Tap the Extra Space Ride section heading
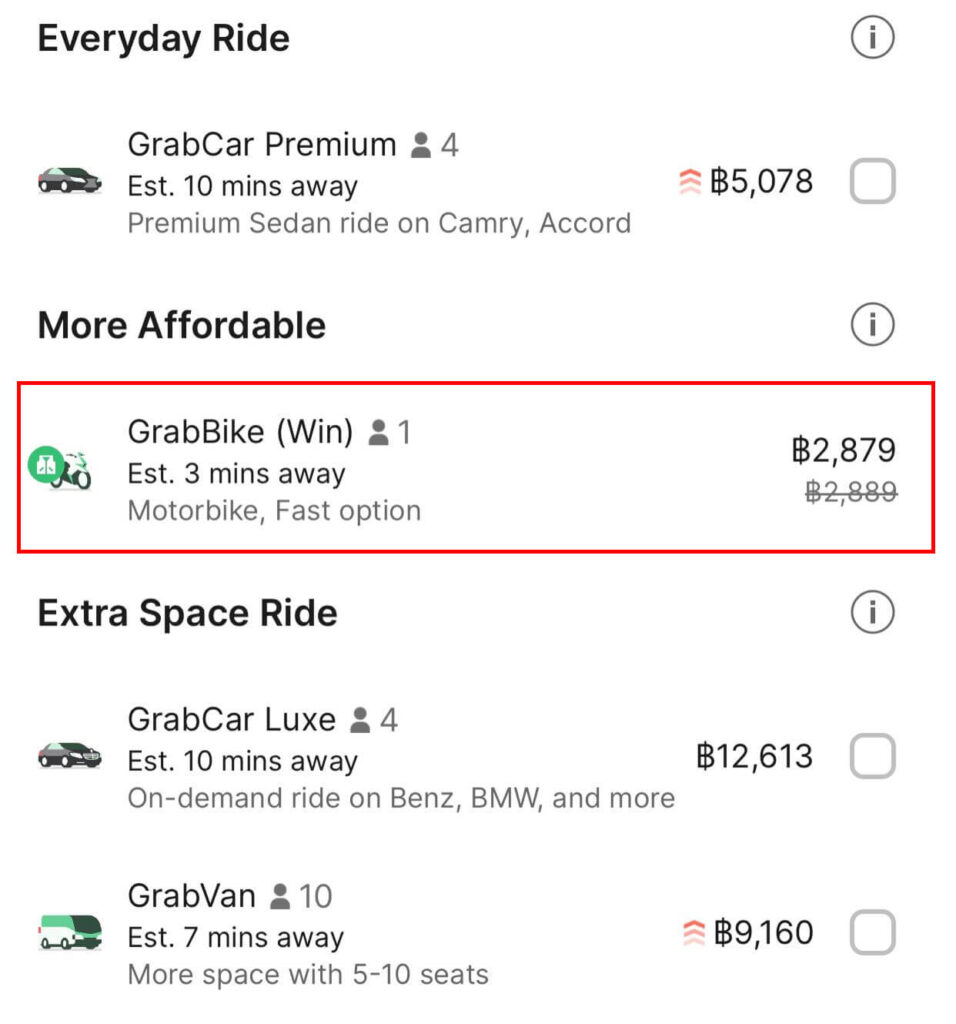The width and height of the screenshot is (956, 1024). pyautogui.click(x=187, y=613)
